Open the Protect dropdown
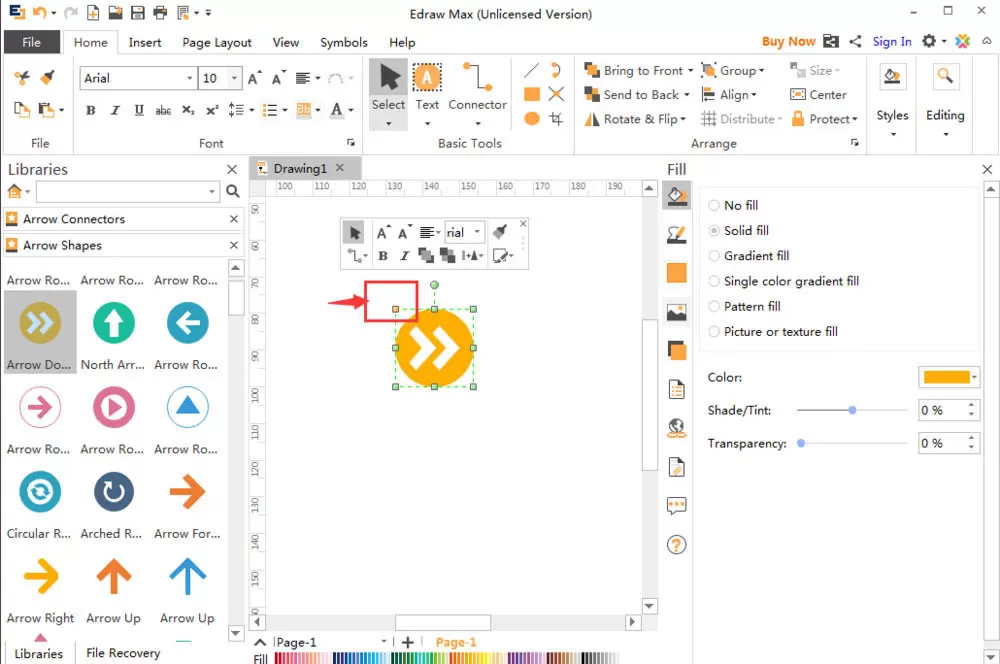 pyautogui.click(x=824, y=119)
